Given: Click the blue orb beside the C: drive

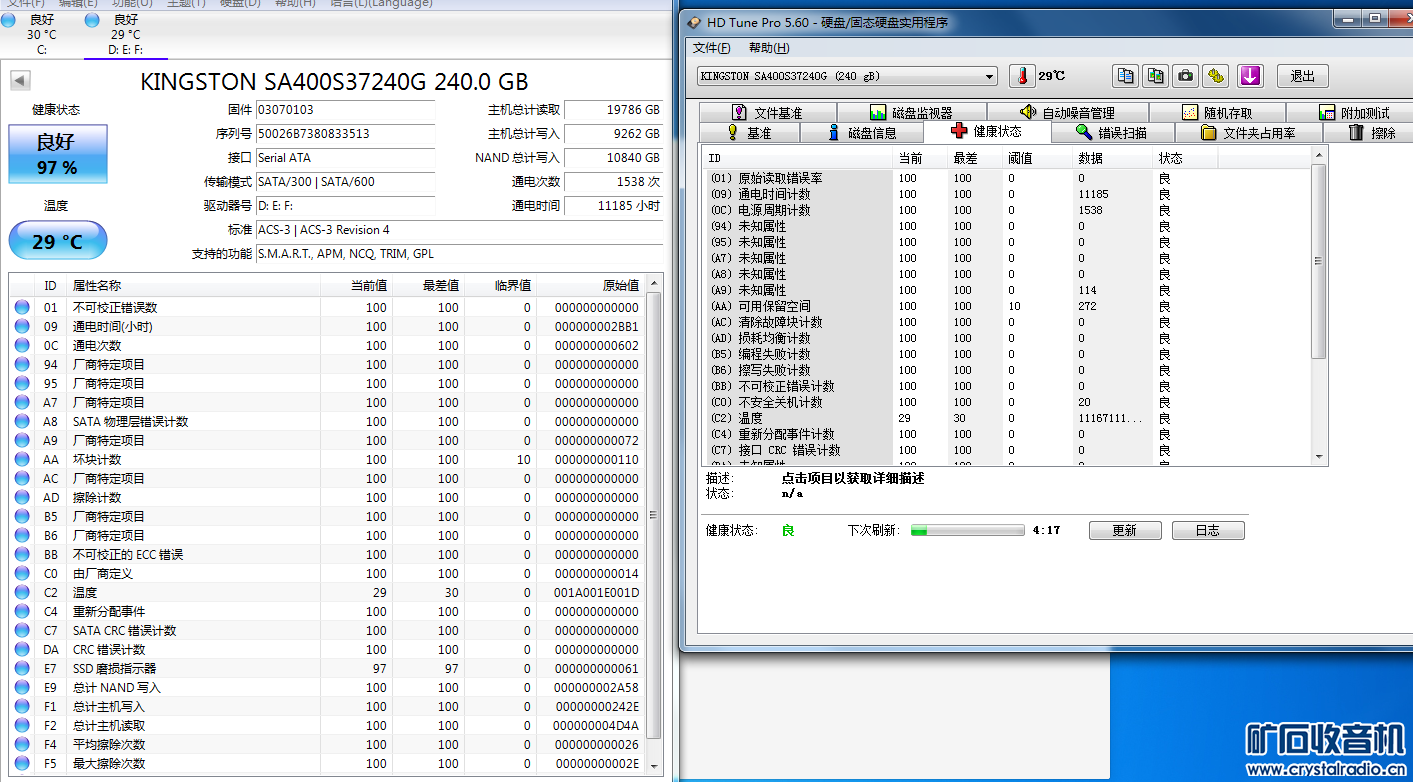Looking at the screenshot, I should point(8,20).
